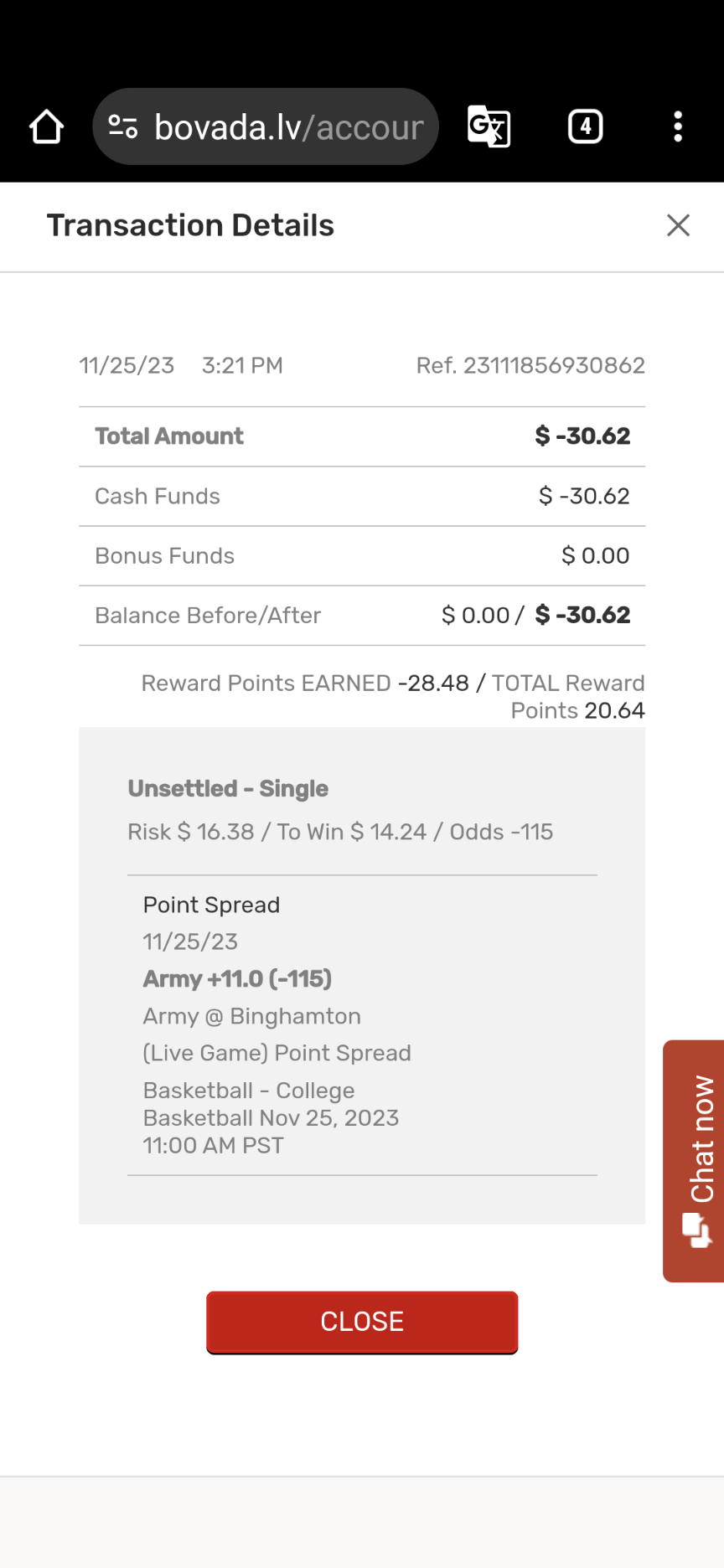Tap the Transaction Details title
Viewport: 724px width, 1568px height.
190,226
